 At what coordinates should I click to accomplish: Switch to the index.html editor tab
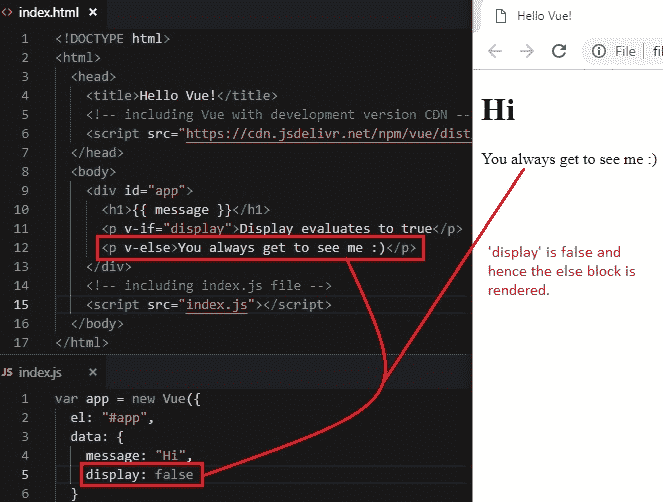pyautogui.click(x=53, y=13)
